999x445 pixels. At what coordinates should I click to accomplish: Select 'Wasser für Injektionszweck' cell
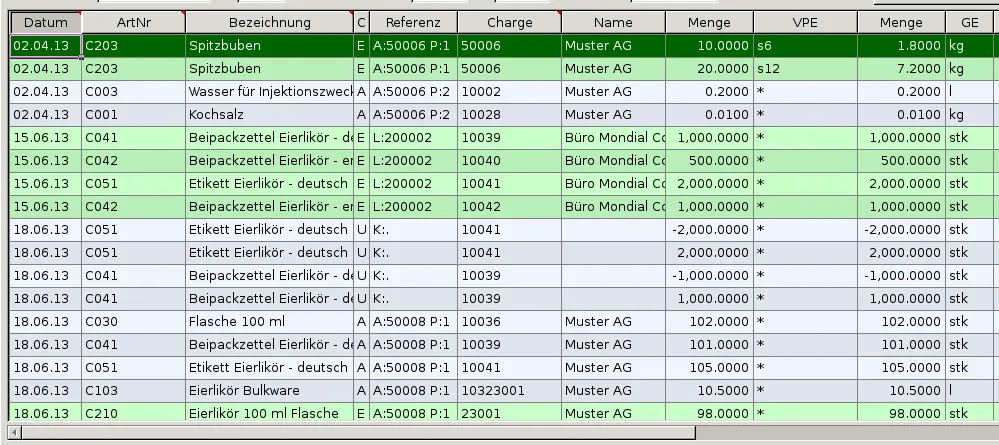coord(270,92)
